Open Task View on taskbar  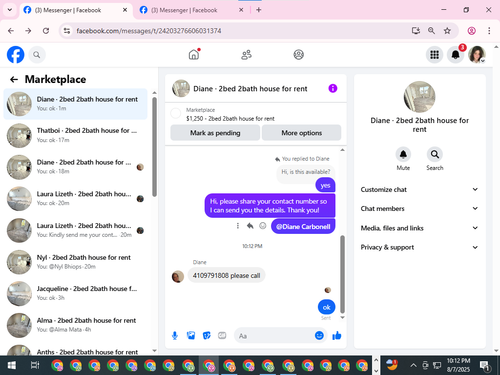click(x=35, y=365)
